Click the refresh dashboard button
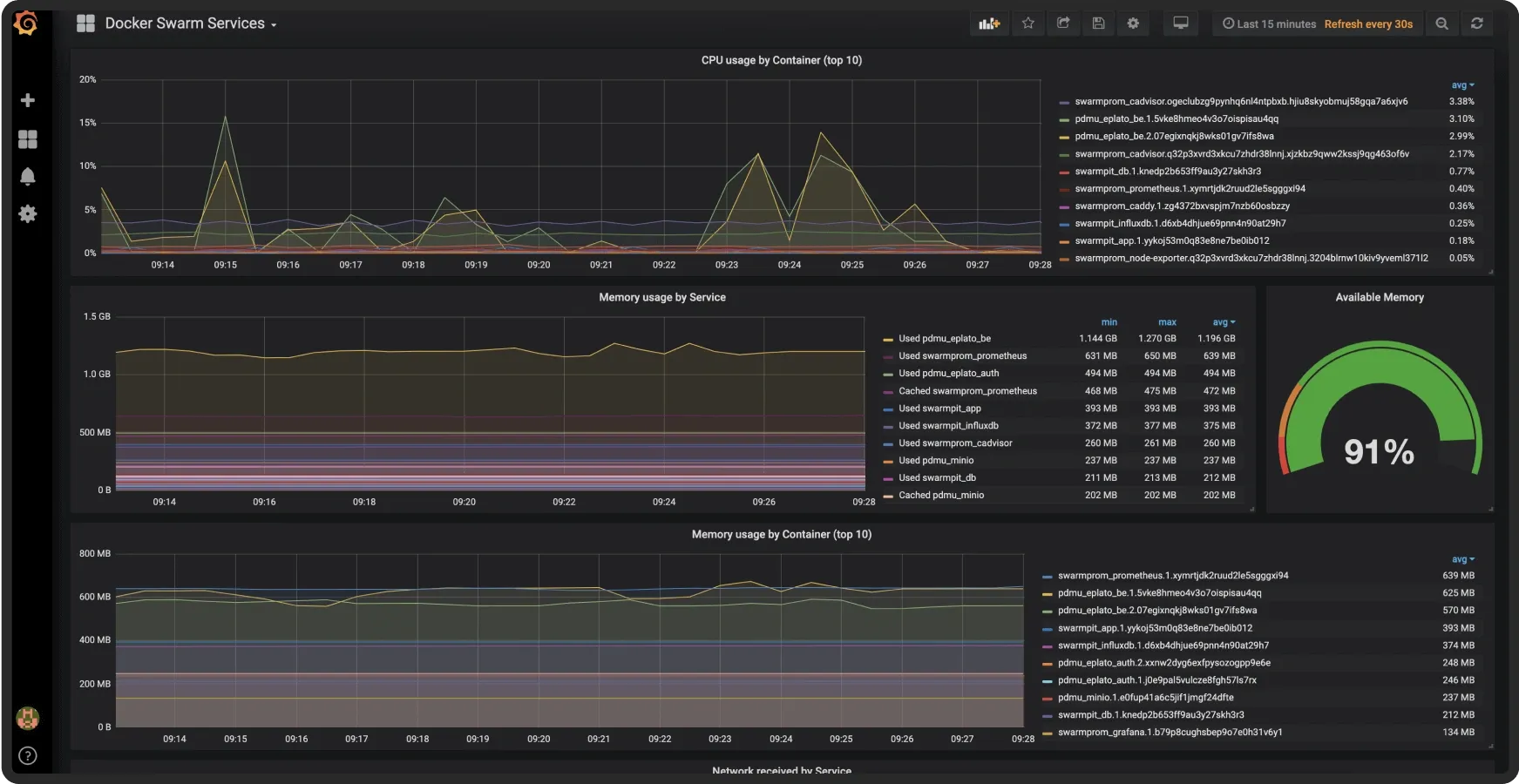 pos(1477,24)
